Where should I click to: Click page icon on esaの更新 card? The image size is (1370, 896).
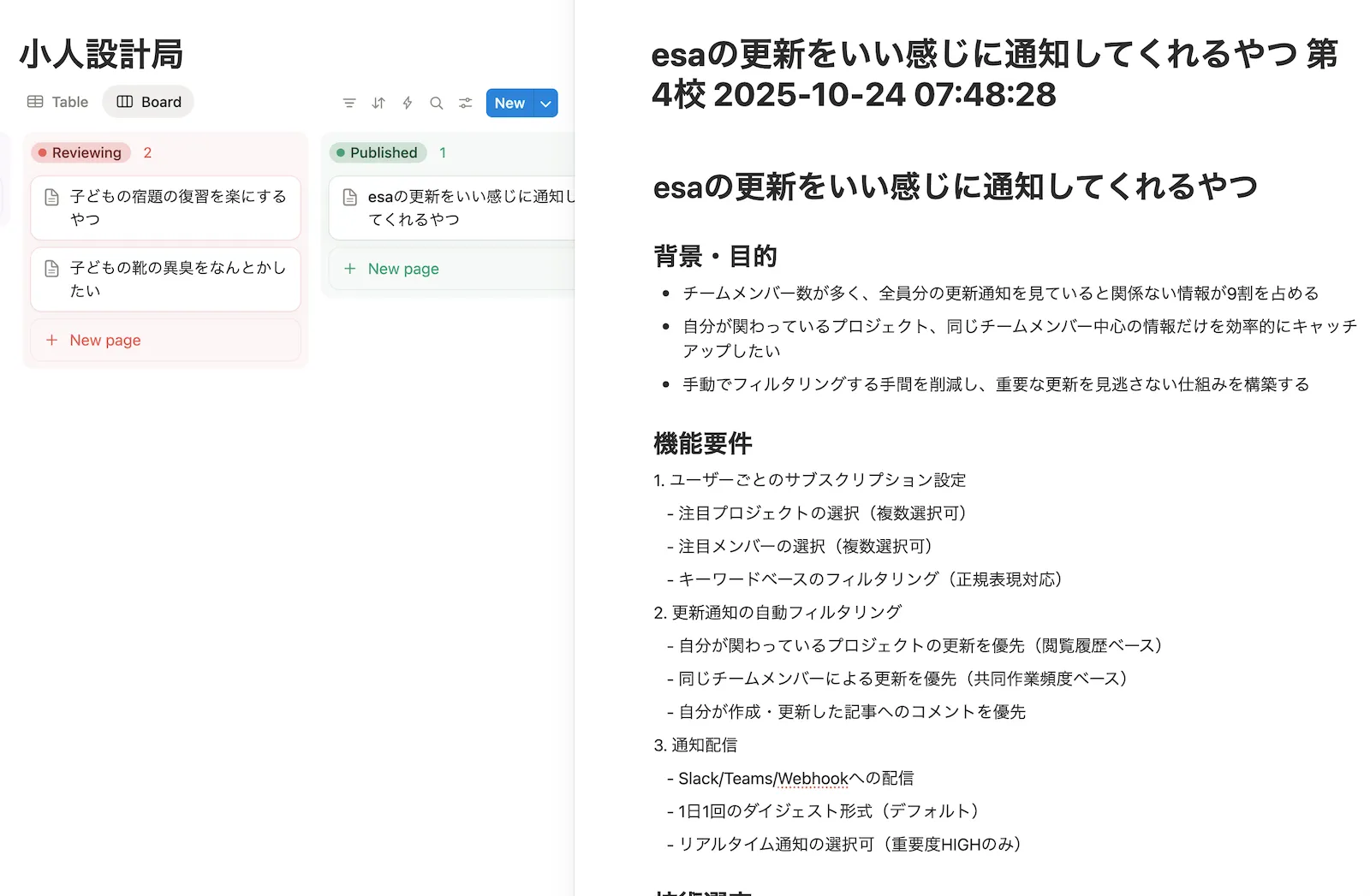coord(349,197)
